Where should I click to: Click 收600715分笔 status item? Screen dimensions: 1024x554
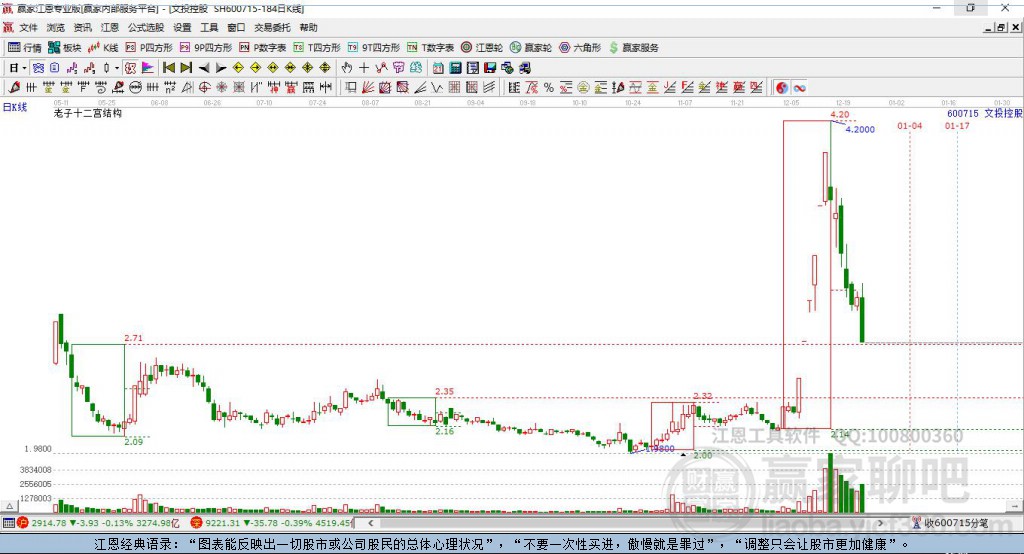(x=950, y=523)
